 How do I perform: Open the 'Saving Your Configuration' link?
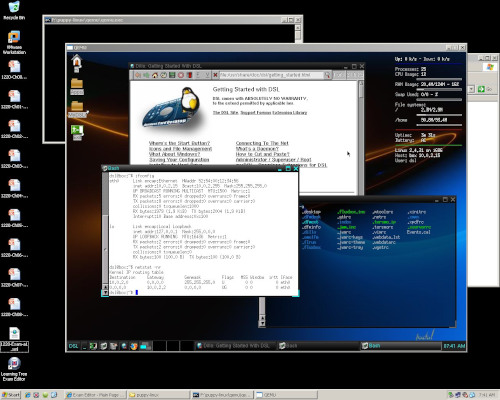click(x=179, y=160)
